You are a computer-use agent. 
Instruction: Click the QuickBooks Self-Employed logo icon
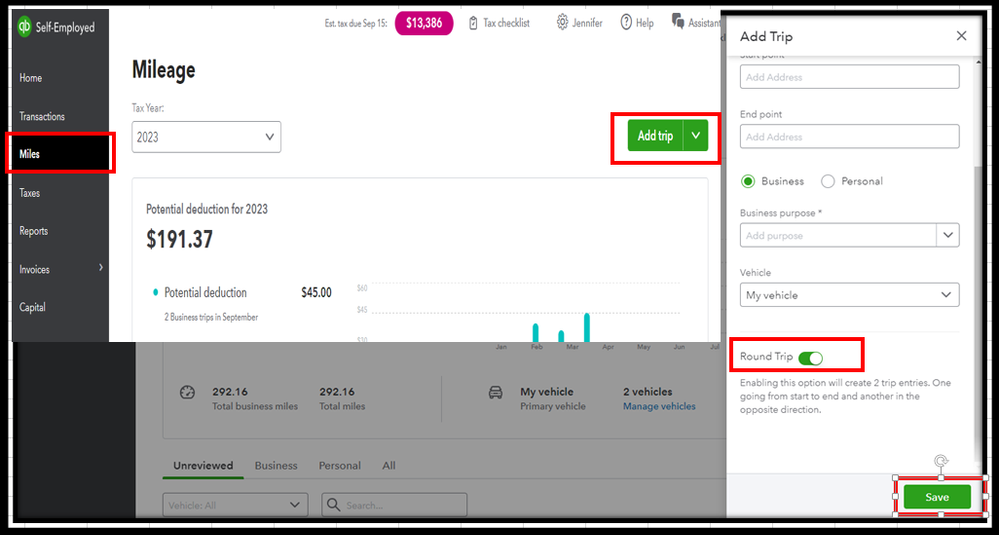[25, 27]
